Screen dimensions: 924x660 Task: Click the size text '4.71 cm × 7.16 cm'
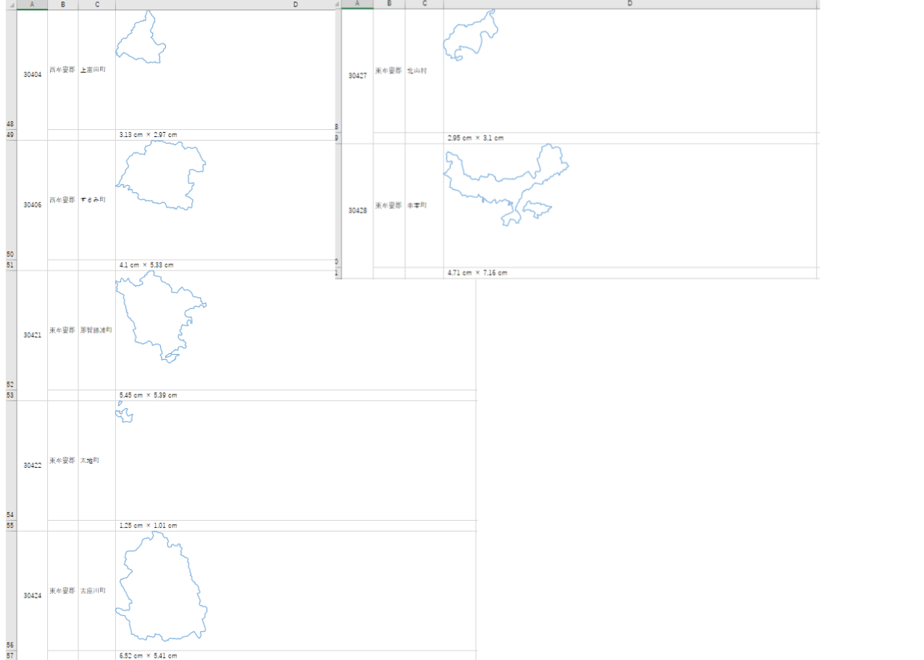pos(477,273)
